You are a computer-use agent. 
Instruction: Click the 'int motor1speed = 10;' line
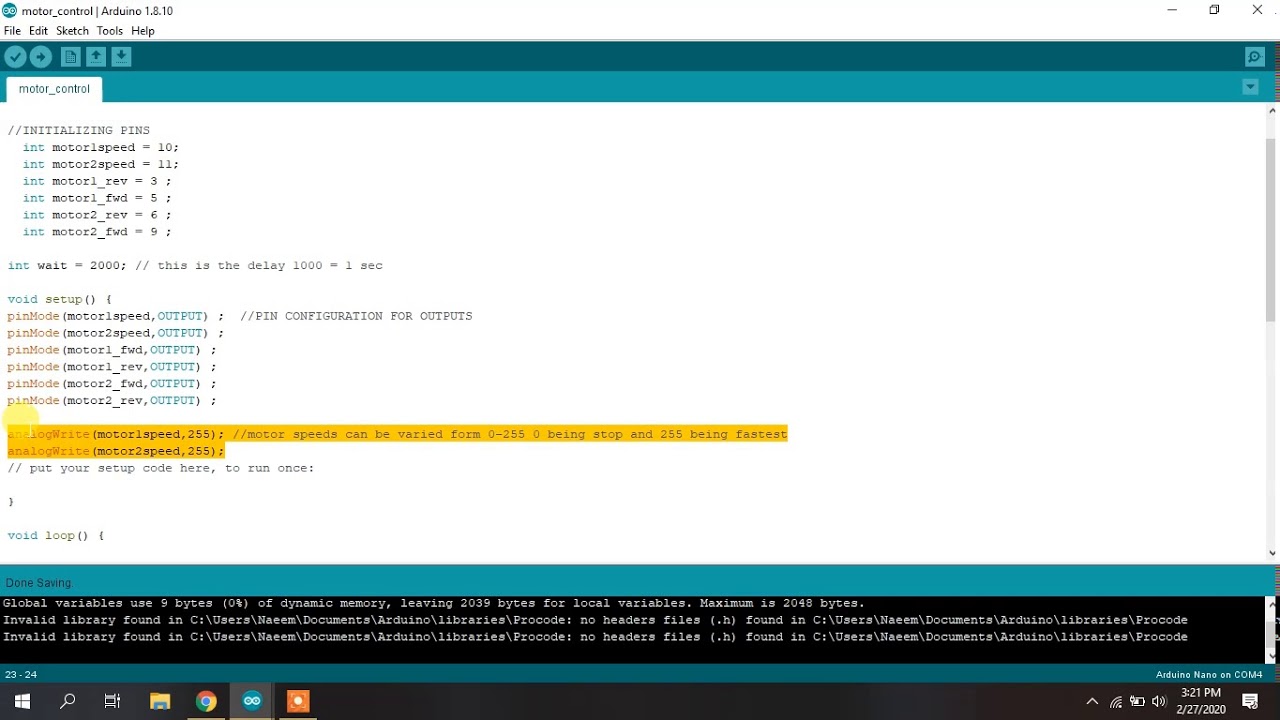coord(101,147)
